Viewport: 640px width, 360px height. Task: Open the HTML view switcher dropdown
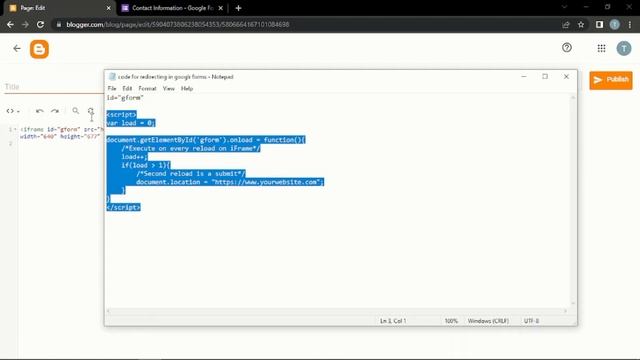point(13,111)
